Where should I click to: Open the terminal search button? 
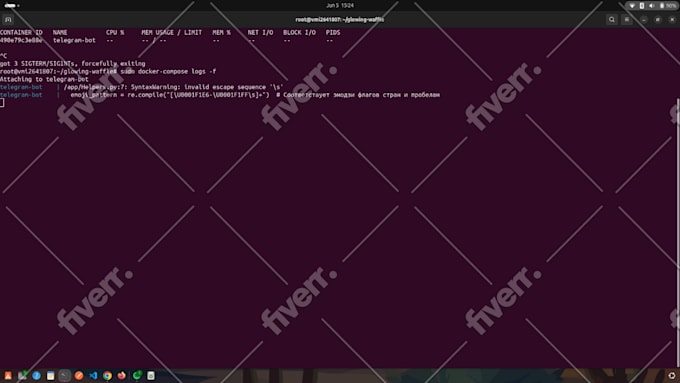[x=611, y=20]
